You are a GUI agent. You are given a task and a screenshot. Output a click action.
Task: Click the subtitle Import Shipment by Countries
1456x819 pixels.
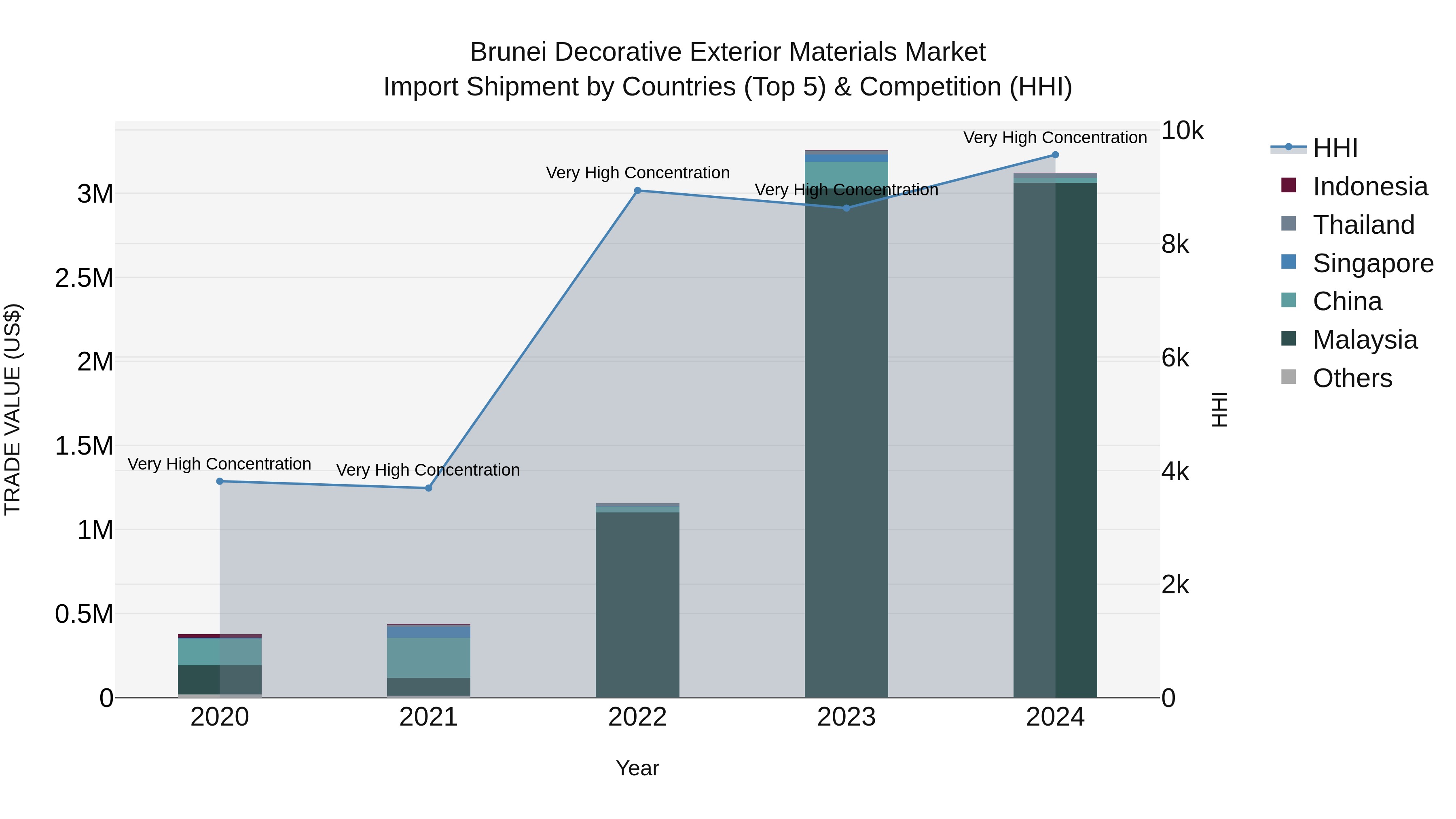(x=728, y=87)
